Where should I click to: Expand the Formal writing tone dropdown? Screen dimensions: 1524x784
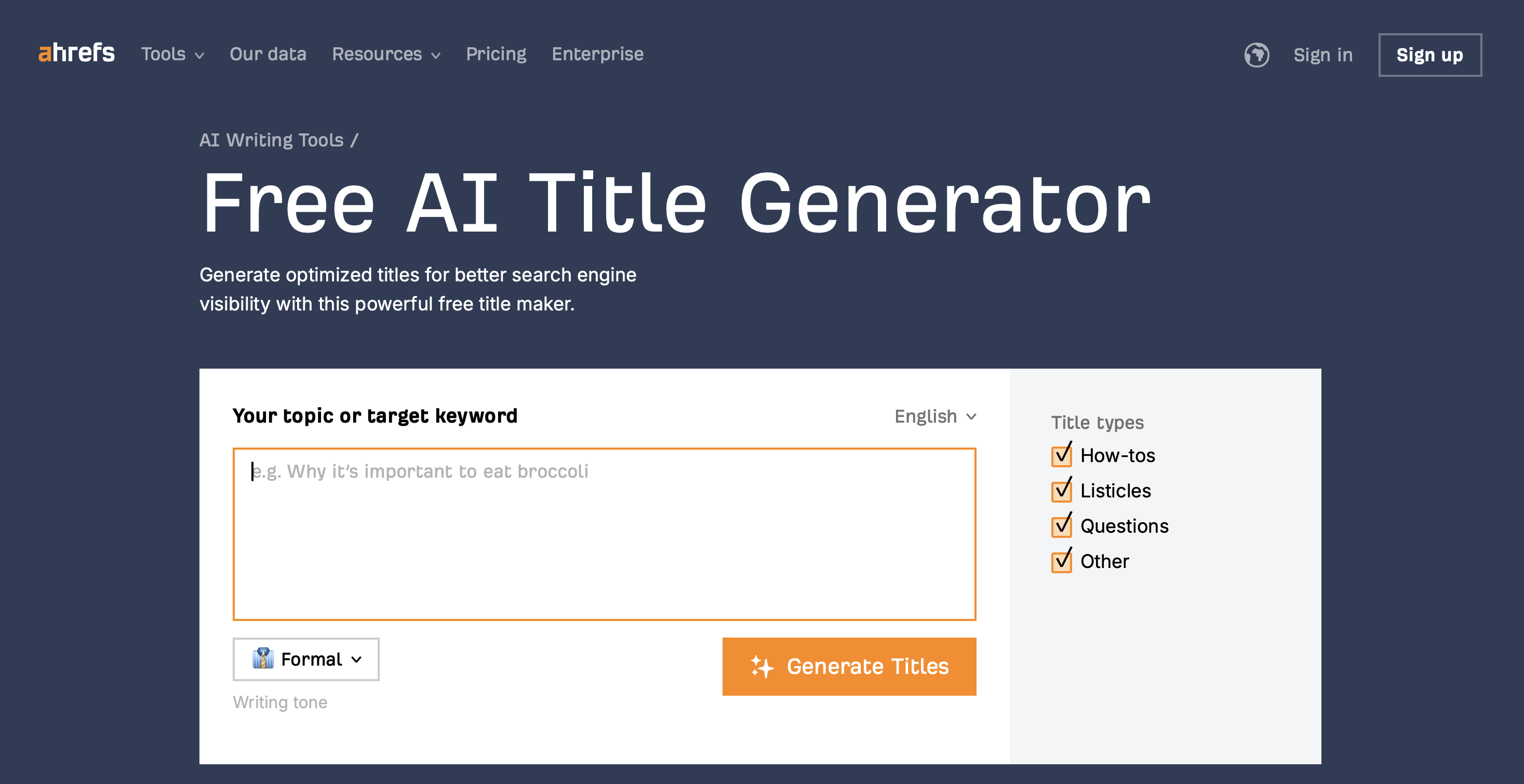(x=306, y=659)
